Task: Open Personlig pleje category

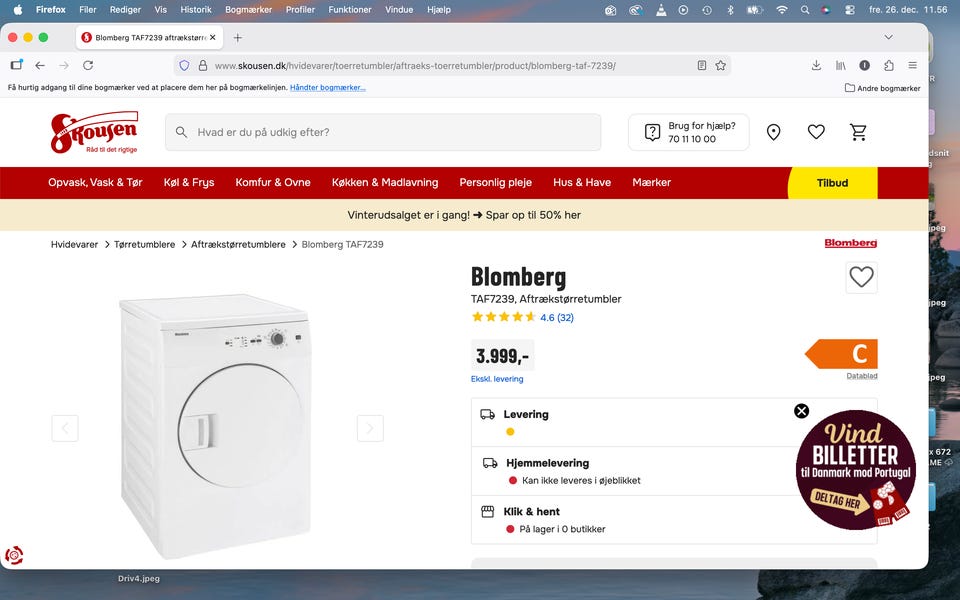Action: click(495, 182)
